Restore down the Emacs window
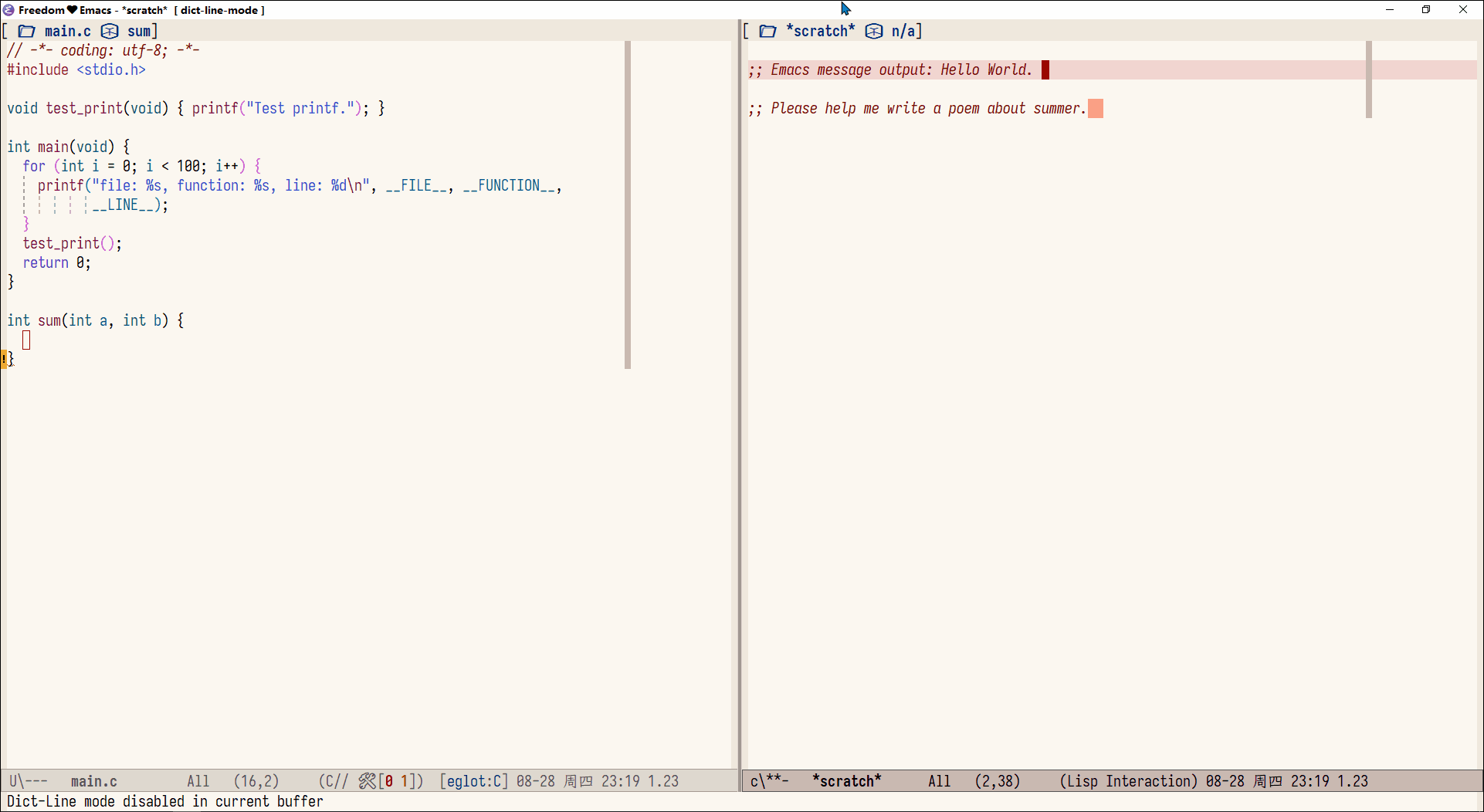Screen dimensions: 1484x812 [1426, 10]
